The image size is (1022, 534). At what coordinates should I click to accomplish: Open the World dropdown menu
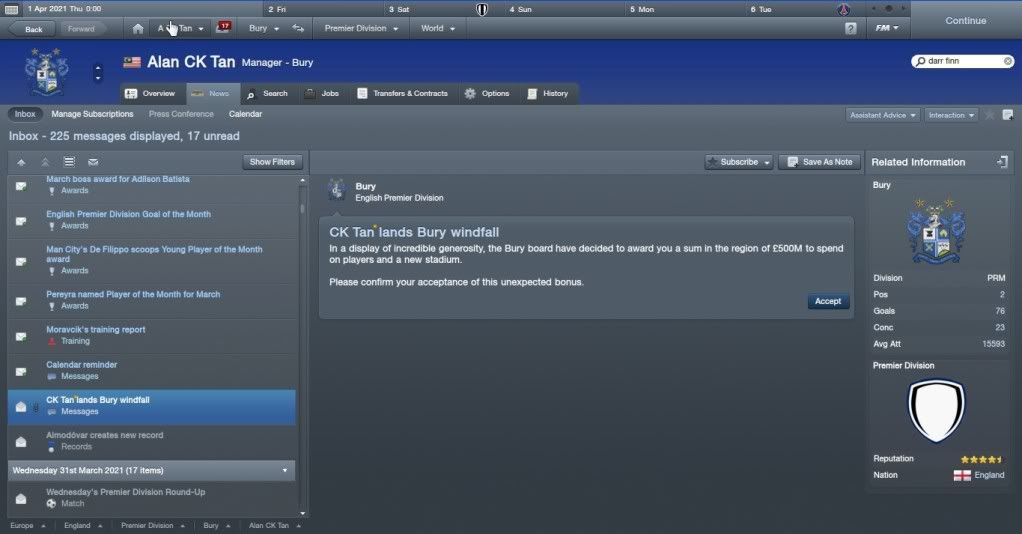(437, 29)
